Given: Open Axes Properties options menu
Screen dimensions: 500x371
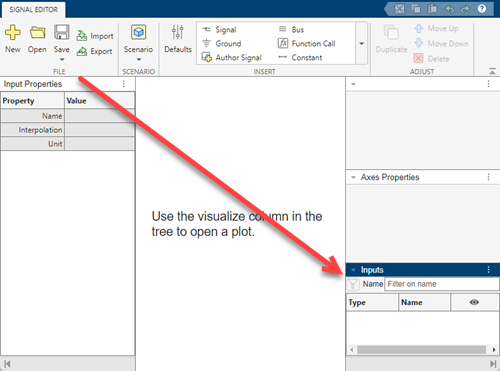Looking at the screenshot, I should pos(489,177).
